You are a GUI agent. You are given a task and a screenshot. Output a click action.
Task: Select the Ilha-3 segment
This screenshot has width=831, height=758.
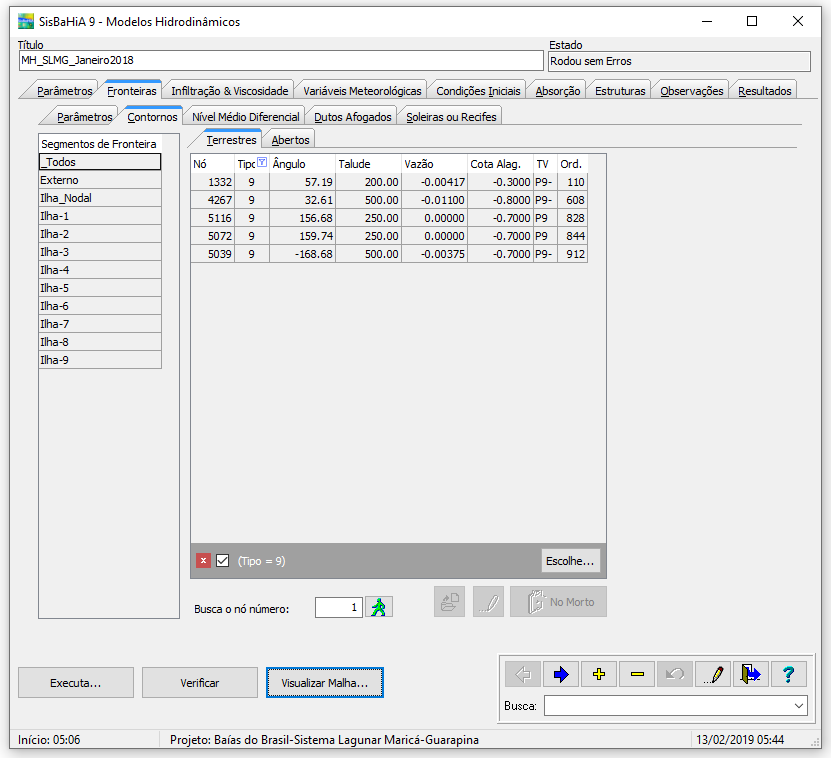click(x=100, y=252)
